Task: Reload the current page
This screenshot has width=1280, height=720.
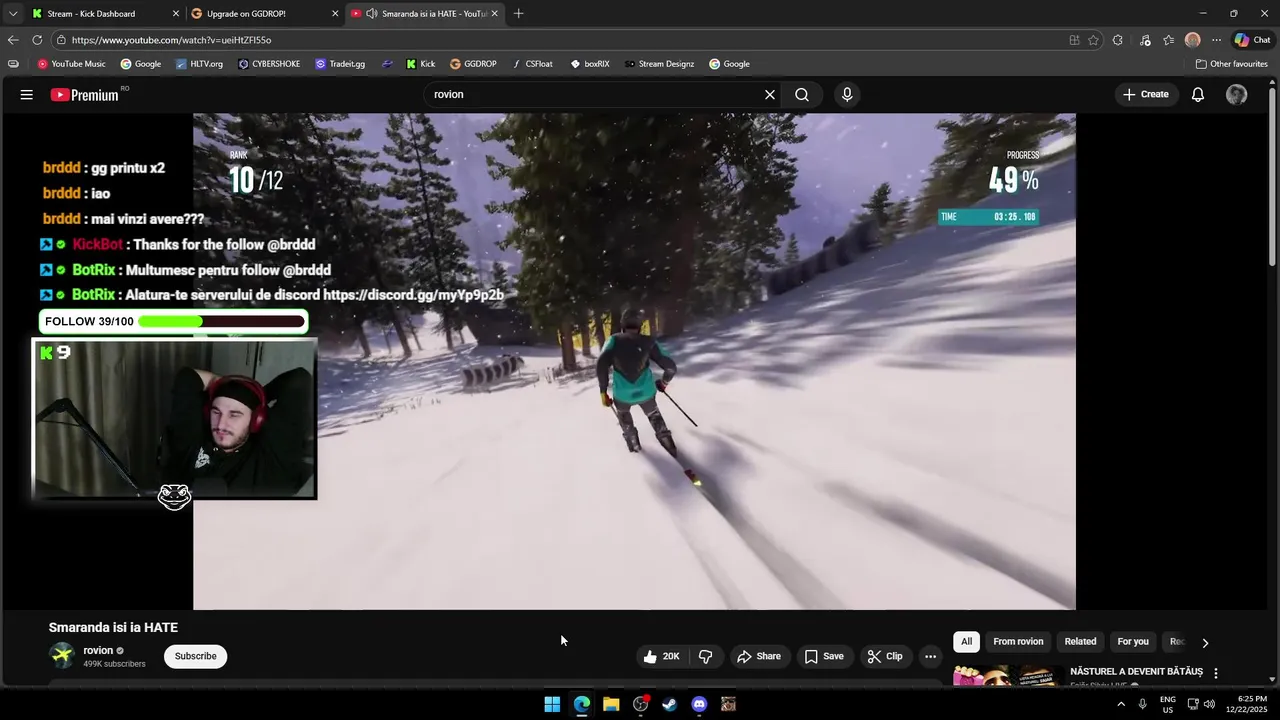Action: (37, 40)
